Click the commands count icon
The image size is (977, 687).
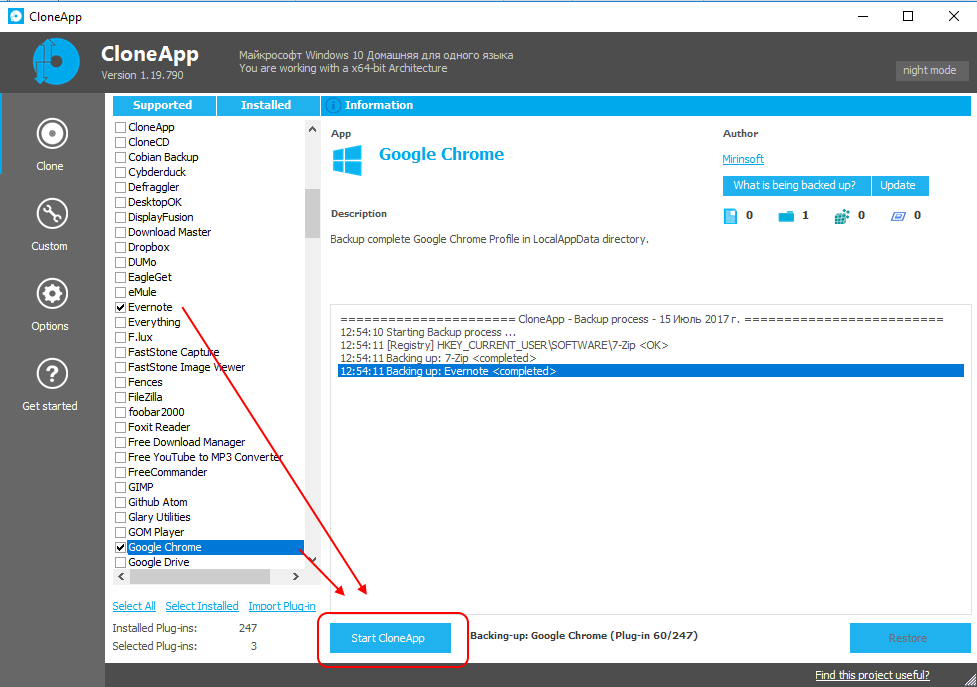point(898,216)
